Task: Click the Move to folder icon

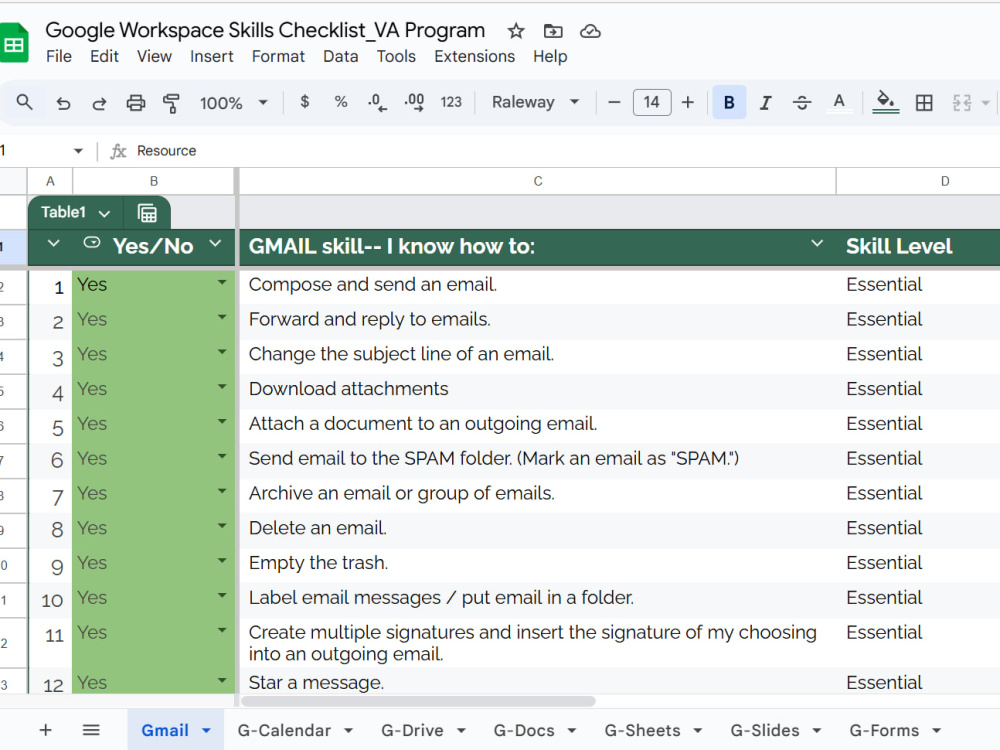Action: [553, 31]
